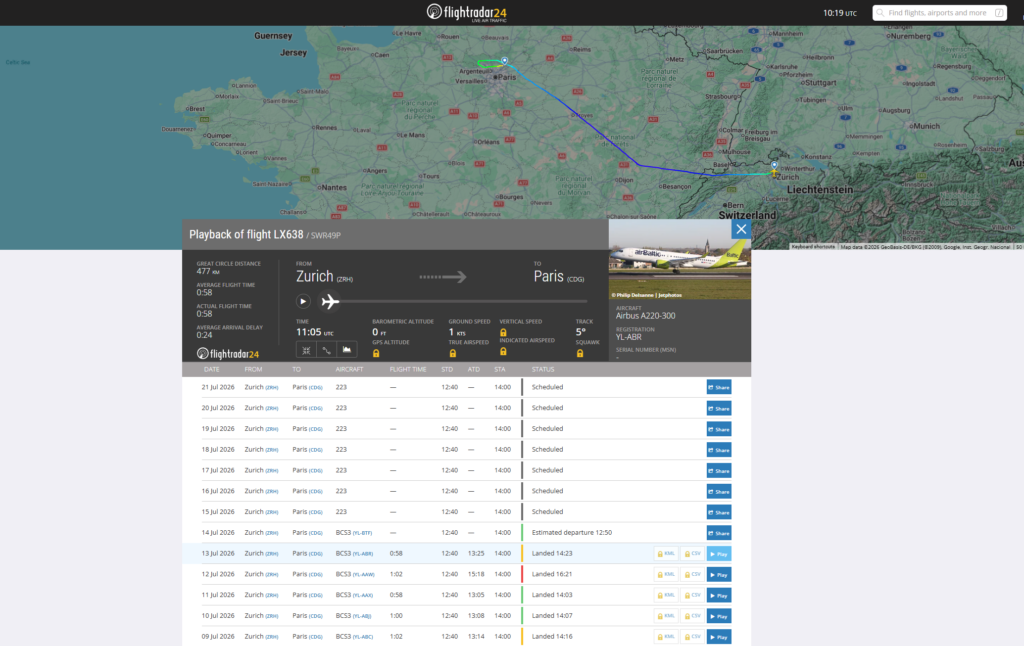This screenshot has height=646, width=1024.
Task: Play the 11 Jul 2026 flight
Action: click(718, 595)
